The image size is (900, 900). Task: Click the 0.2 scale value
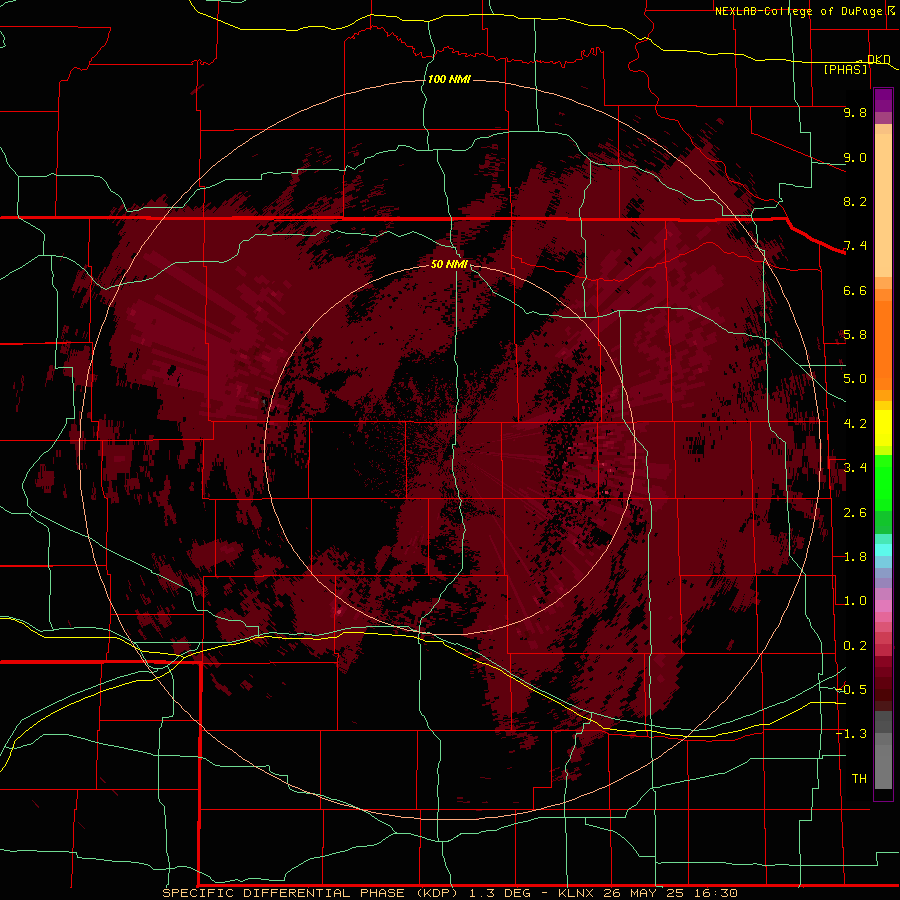(x=855, y=646)
